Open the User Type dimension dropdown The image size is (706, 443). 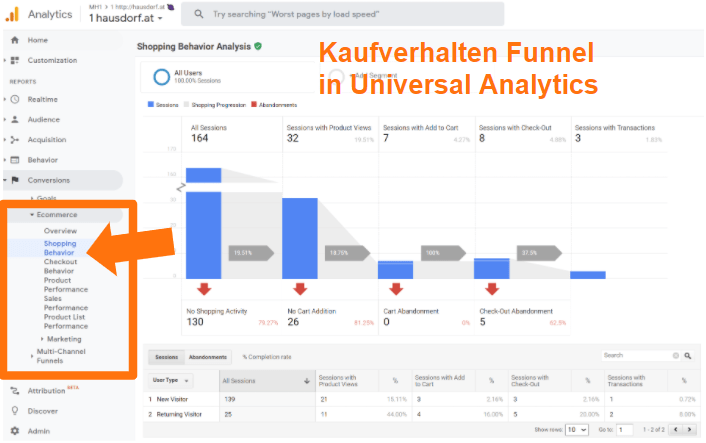[171, 380]
